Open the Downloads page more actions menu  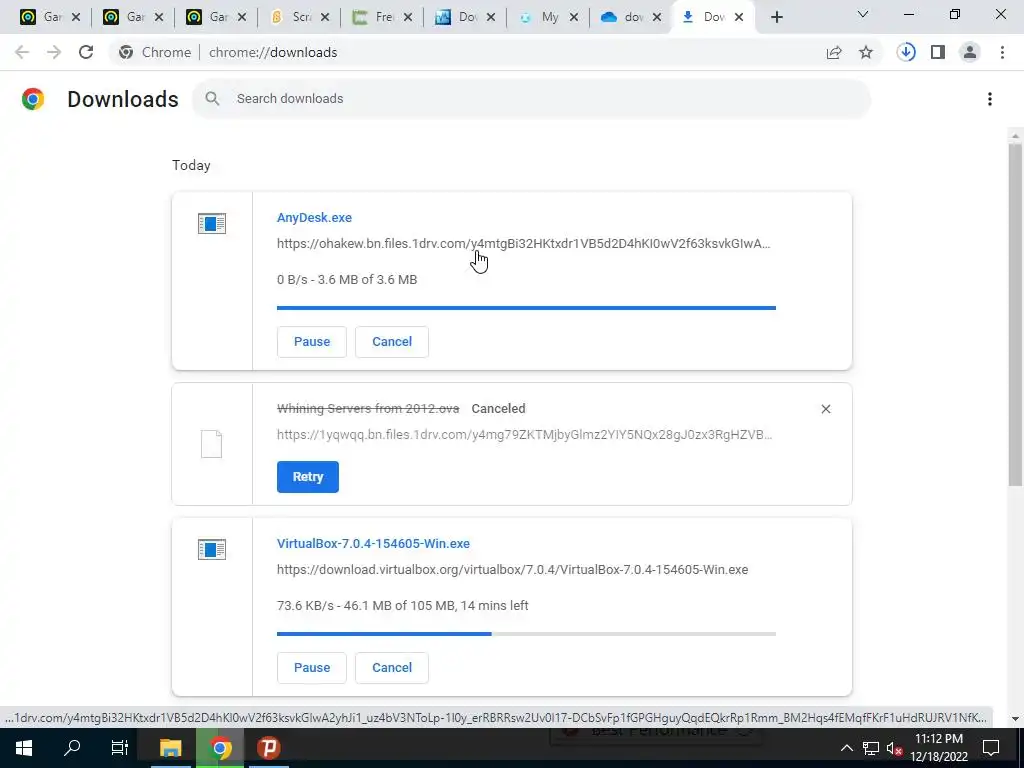(990, 99)
